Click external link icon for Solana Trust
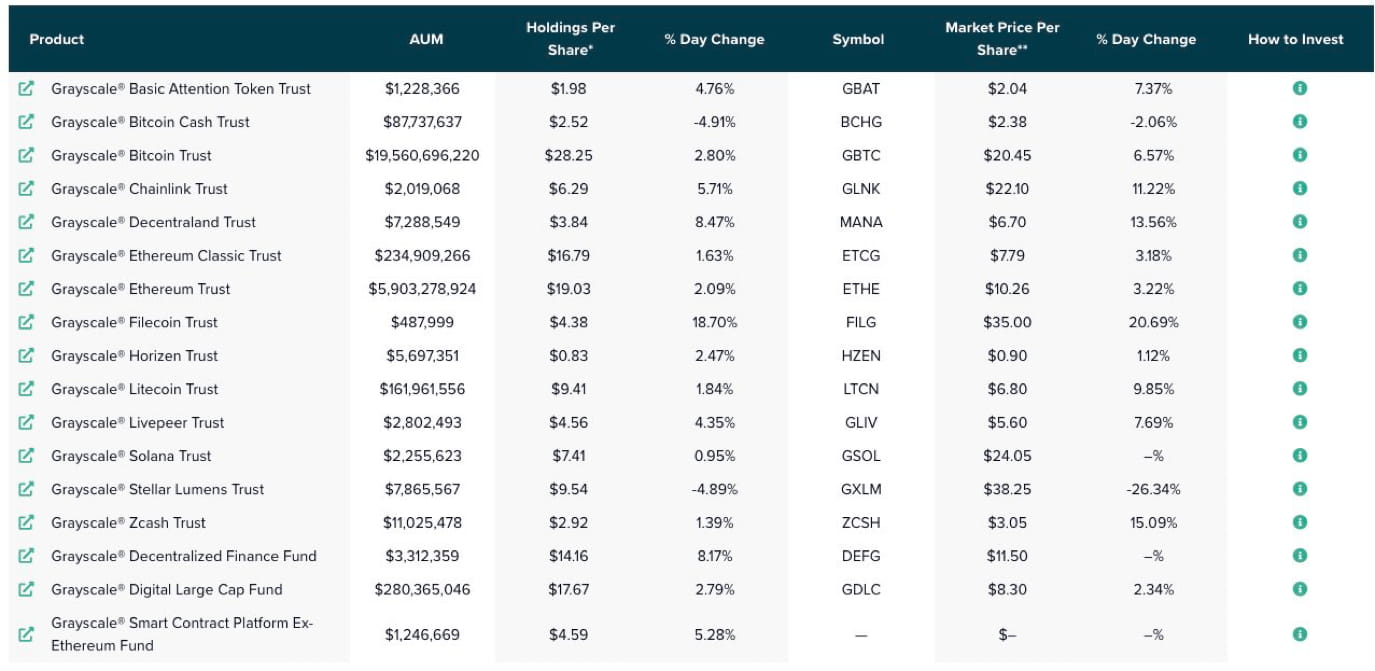The height and width of the screenshot is (671, 1375). 27,456
